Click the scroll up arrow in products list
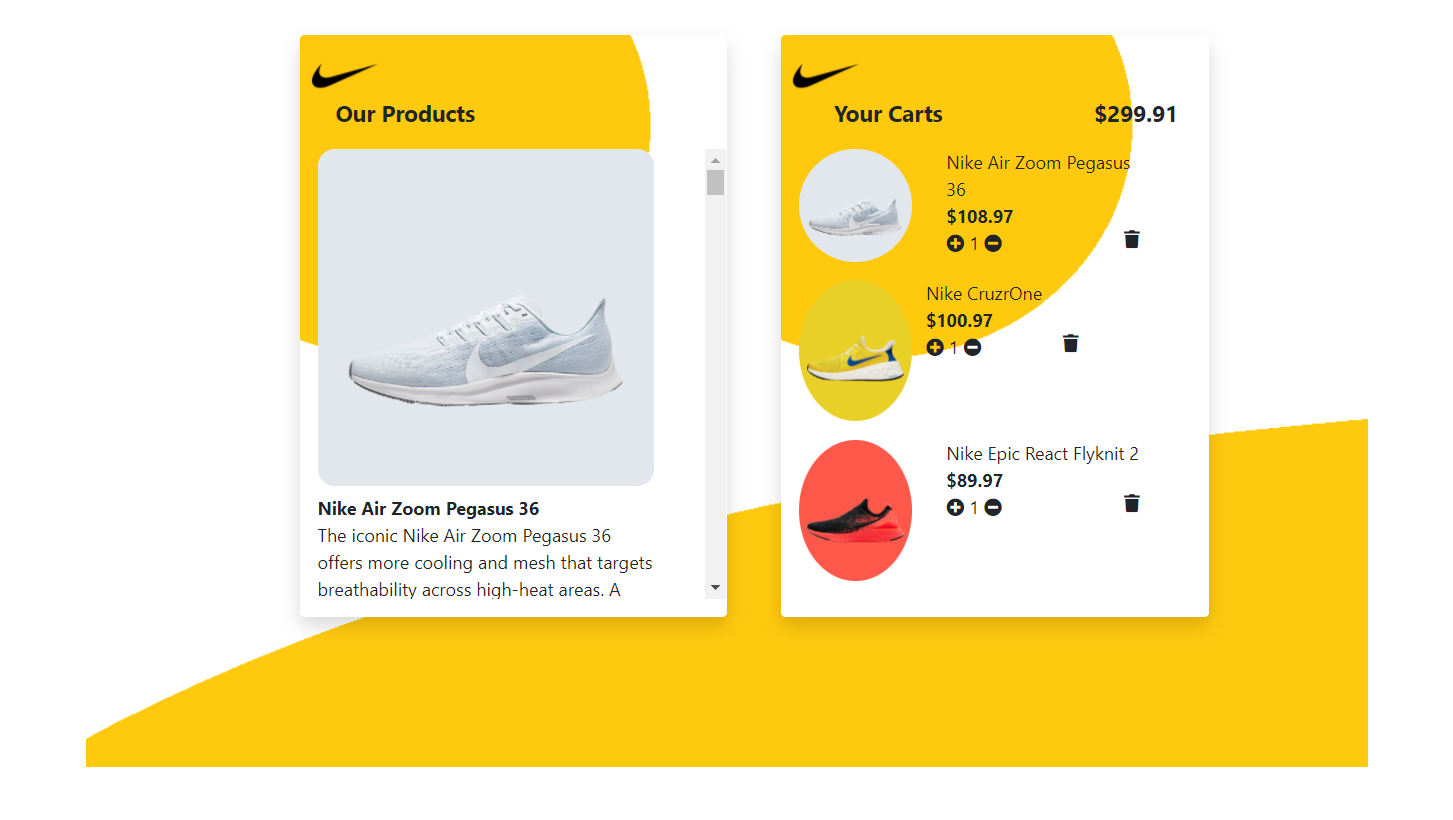1453x820 pixels. (x=715, y=159)
